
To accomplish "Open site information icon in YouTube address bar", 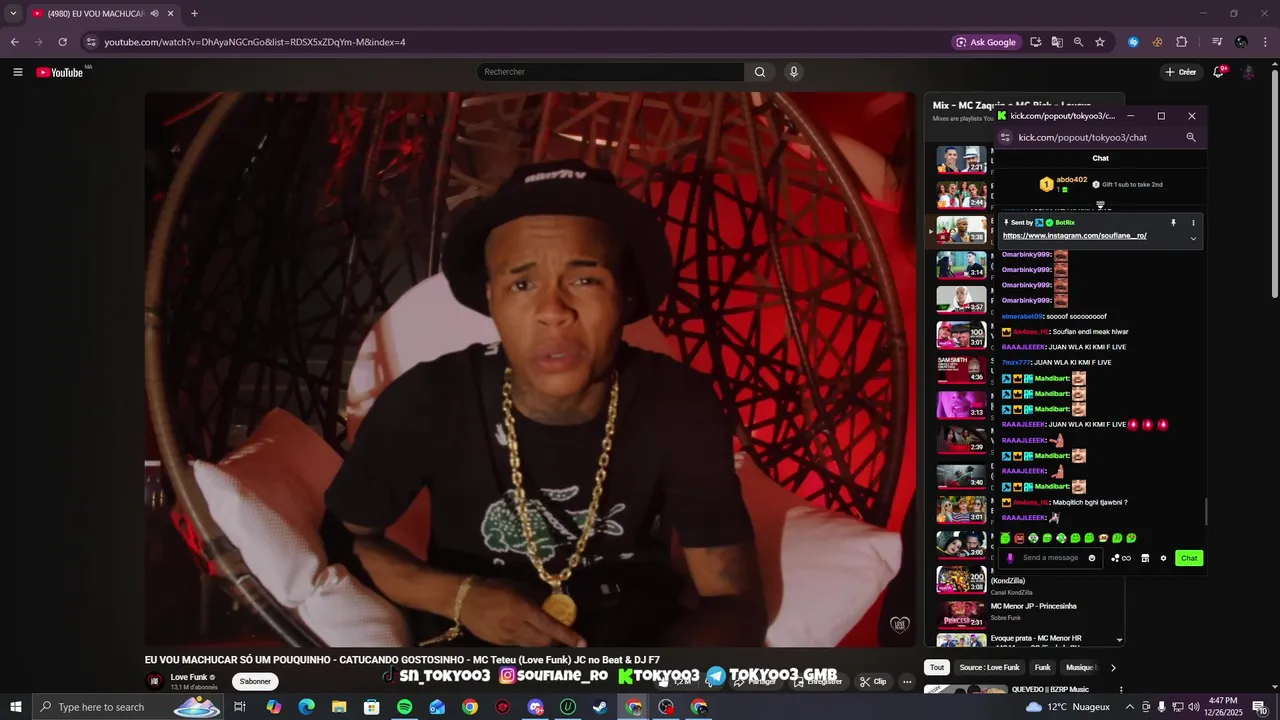I will point(91,42).
